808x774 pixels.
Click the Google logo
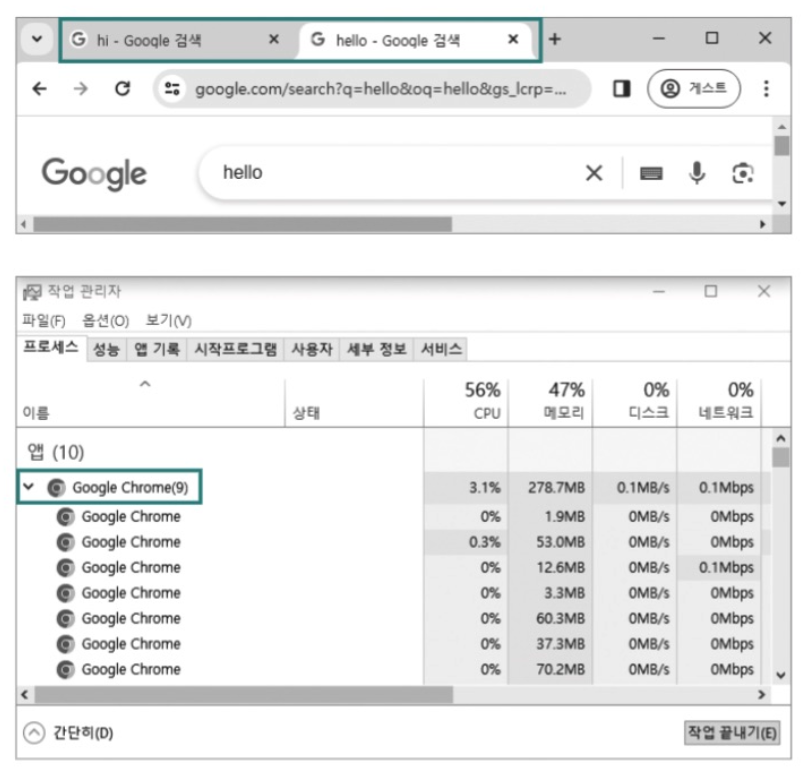pos(94,174)
